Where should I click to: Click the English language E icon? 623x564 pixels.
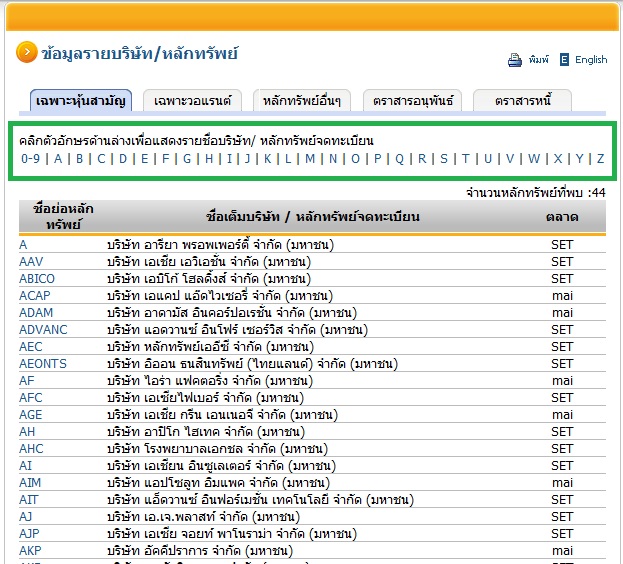[x=564, y=60]
